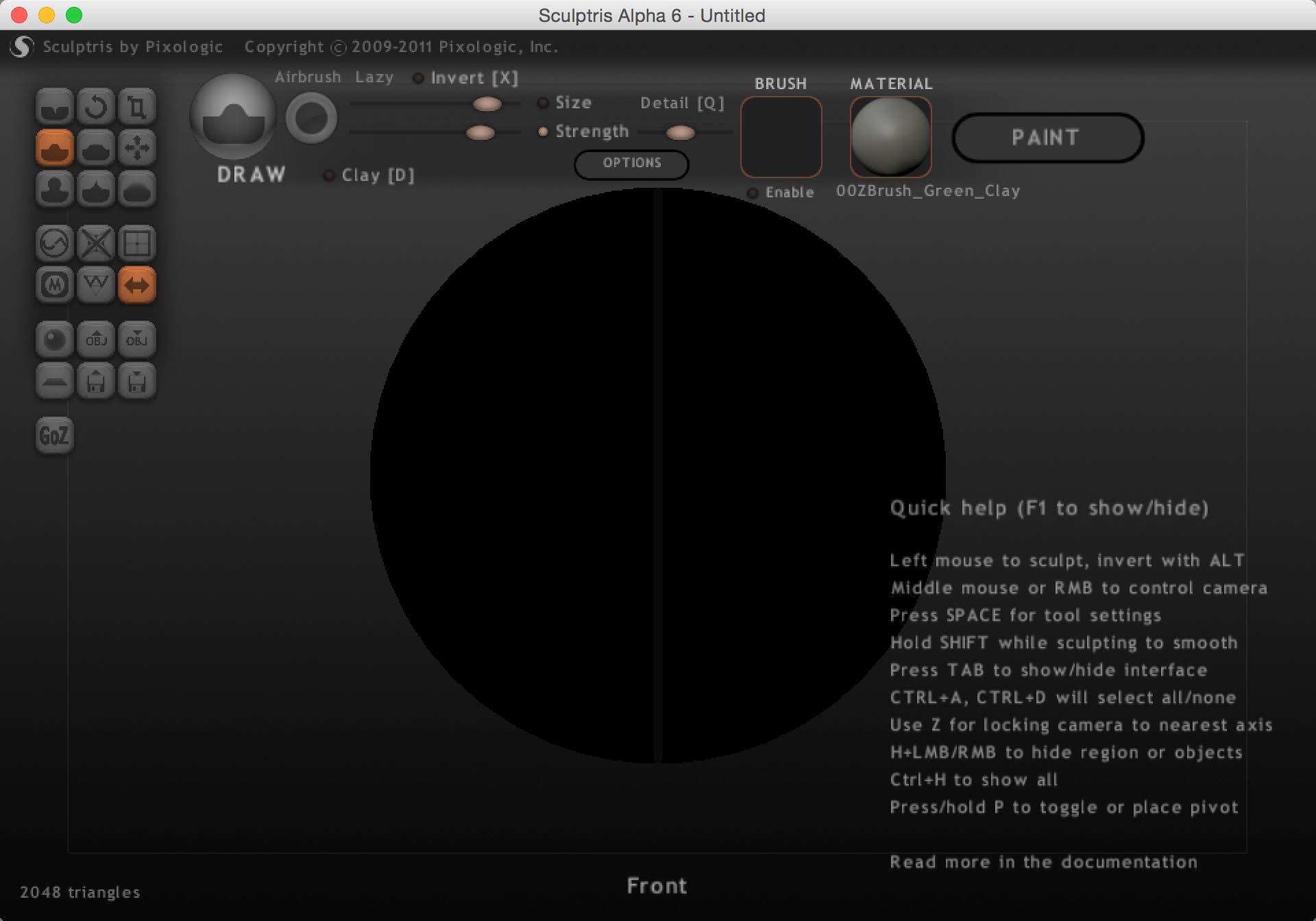Open the MATERIAL sphere picker
Screen dimensions: 1316x921
tap(890, 136)
